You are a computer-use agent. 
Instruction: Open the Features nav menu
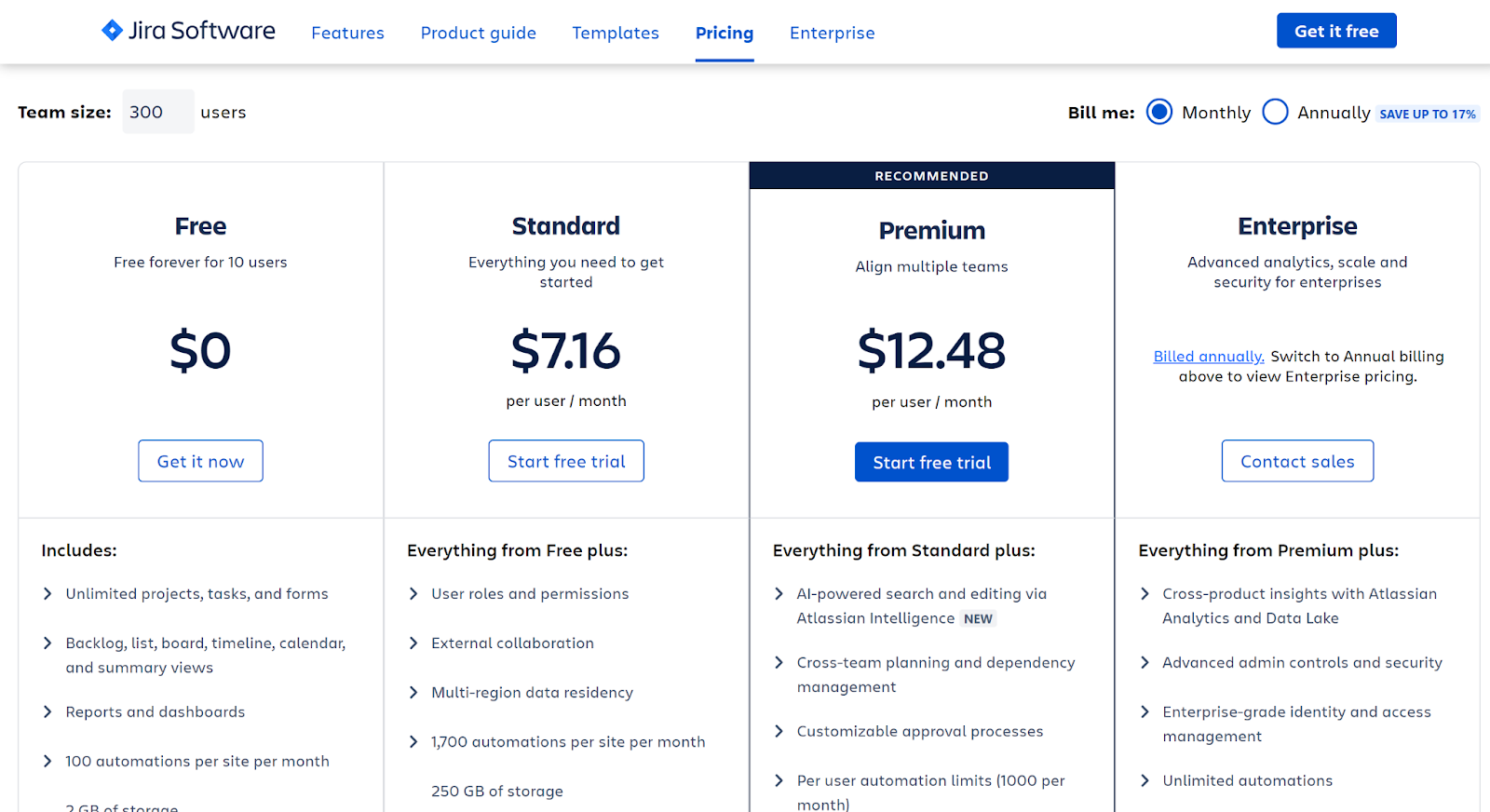347,34
